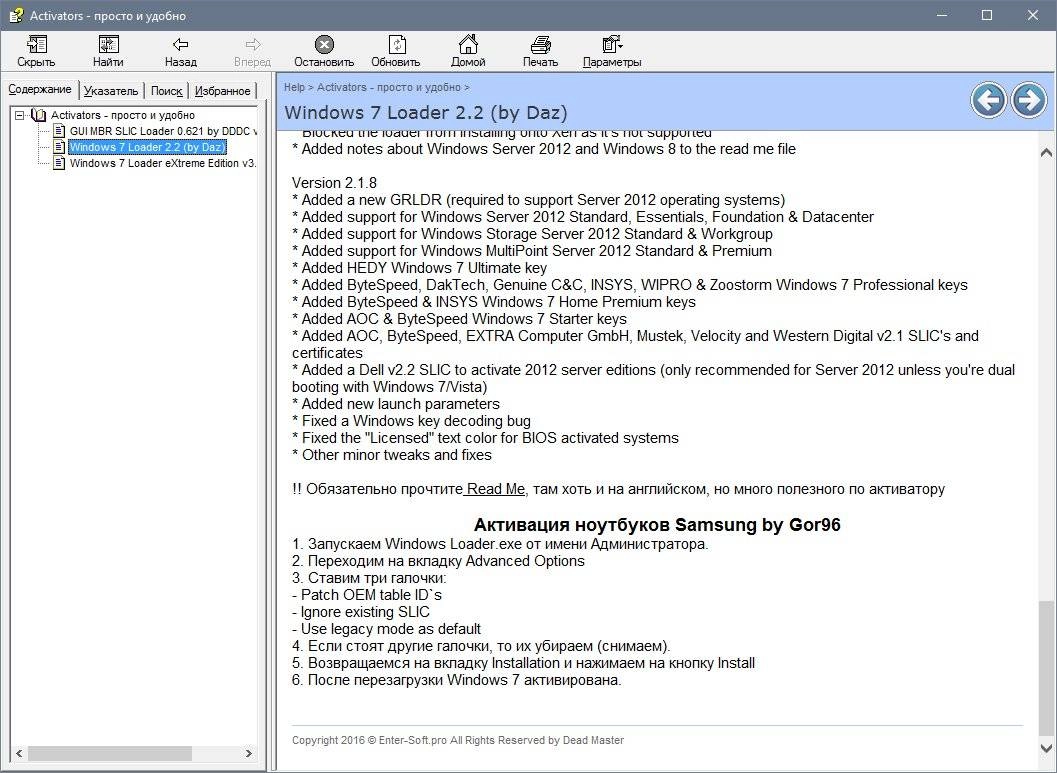Click content pane scroll down arrow
Screen dimensions: 1057x773
pyautogui.click(x=1046, y=747)
